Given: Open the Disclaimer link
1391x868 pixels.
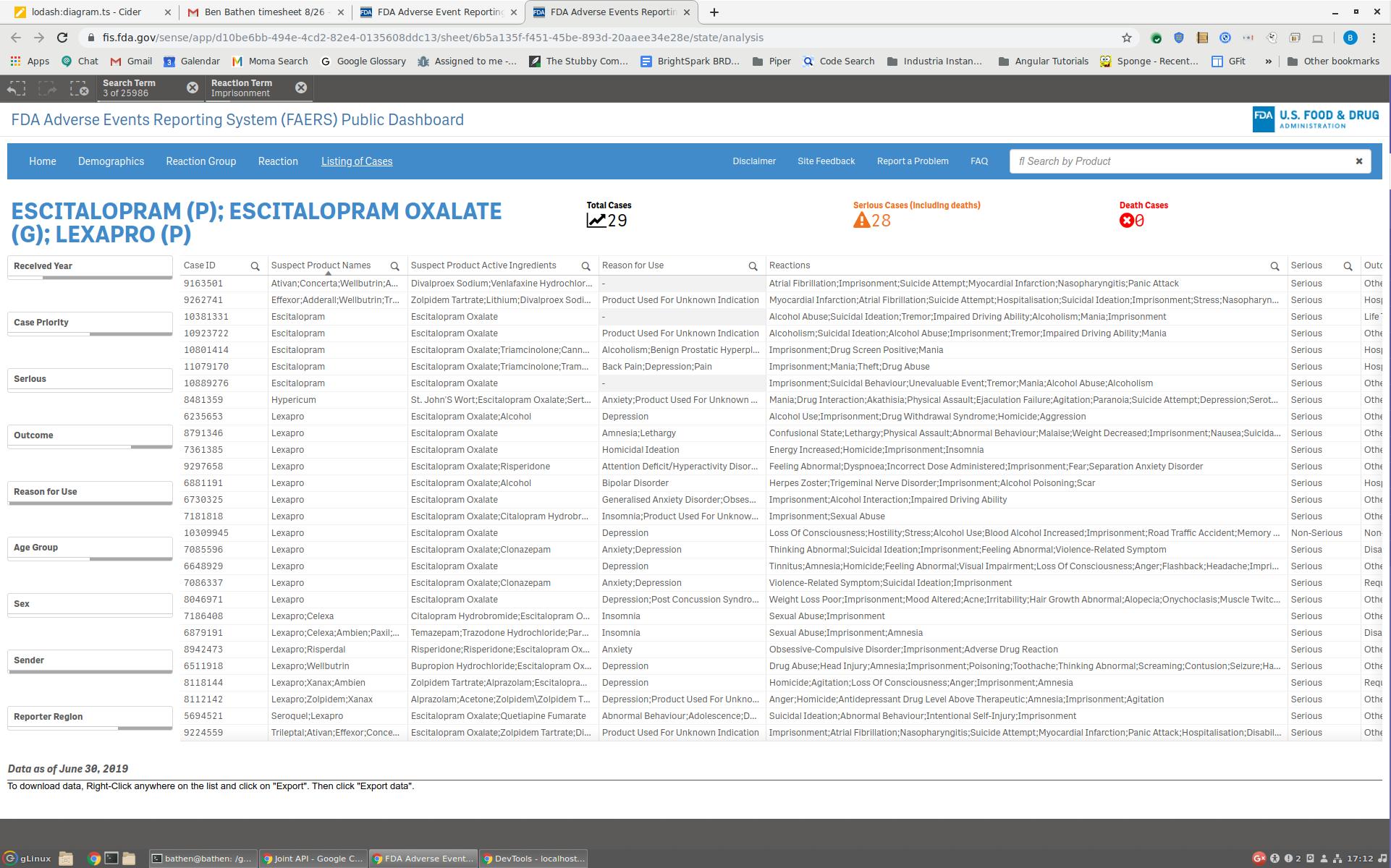Looking at the screenshot, I should pyautogui.click(x=753, y=161).
